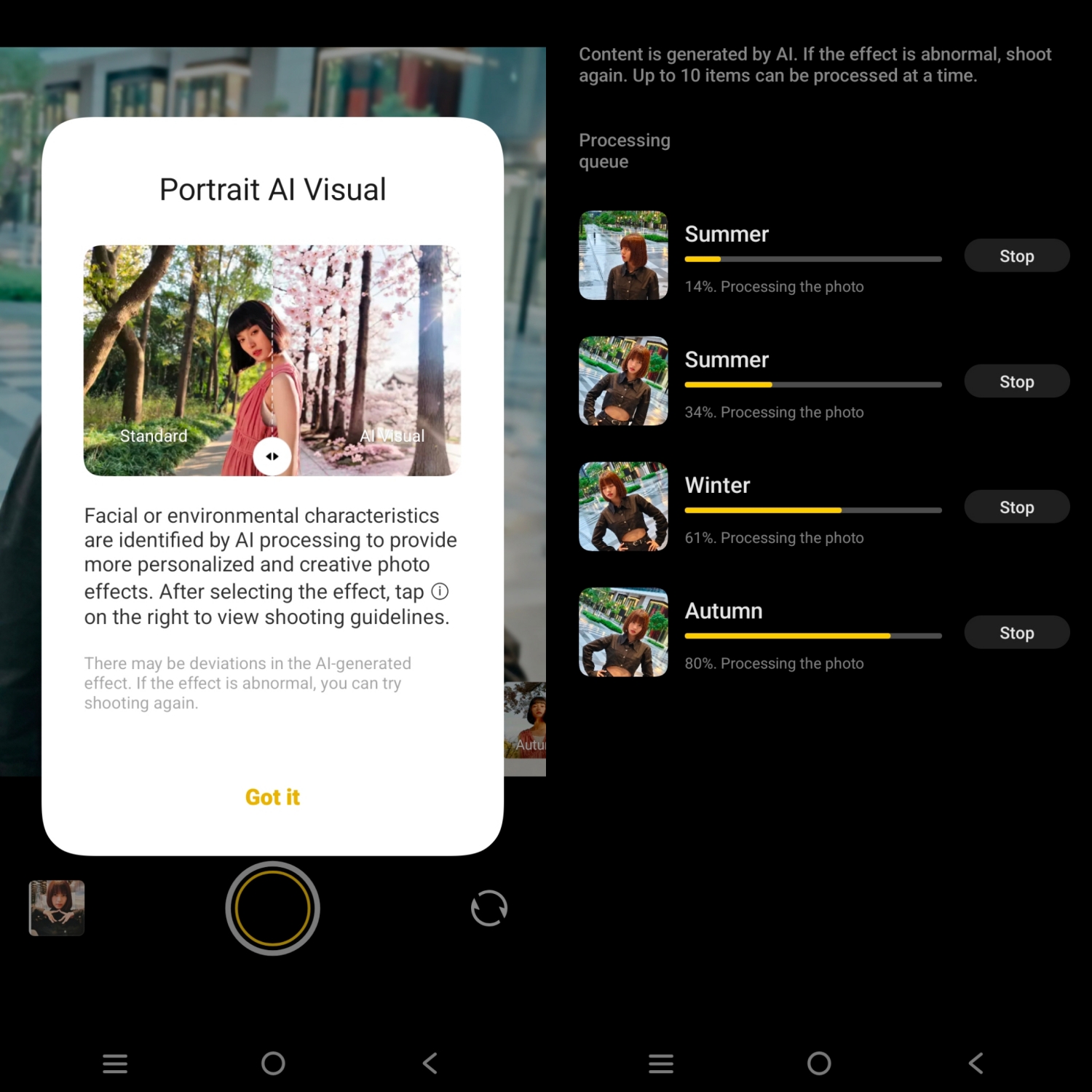Open the Winter queue item thumbnail

pos(623,507)
